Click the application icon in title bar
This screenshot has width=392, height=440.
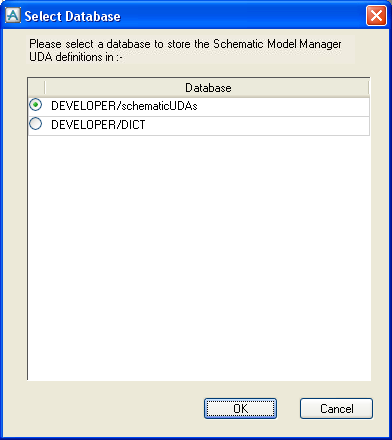[13, 16]
